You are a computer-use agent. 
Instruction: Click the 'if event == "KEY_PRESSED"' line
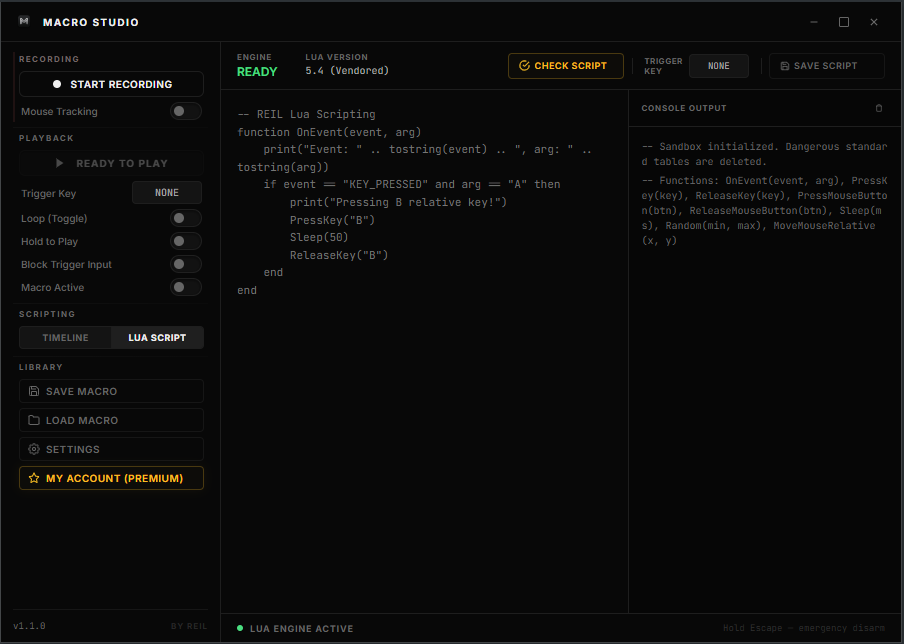click(412, 184)
